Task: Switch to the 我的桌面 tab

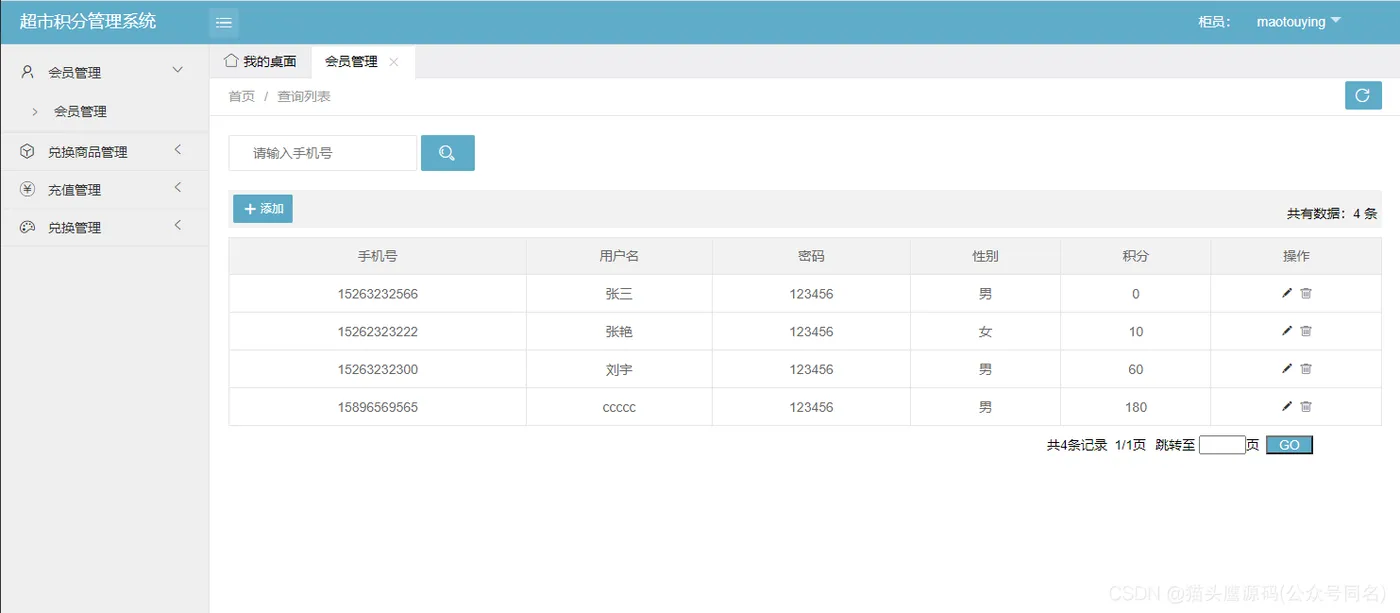Action: 260,62
